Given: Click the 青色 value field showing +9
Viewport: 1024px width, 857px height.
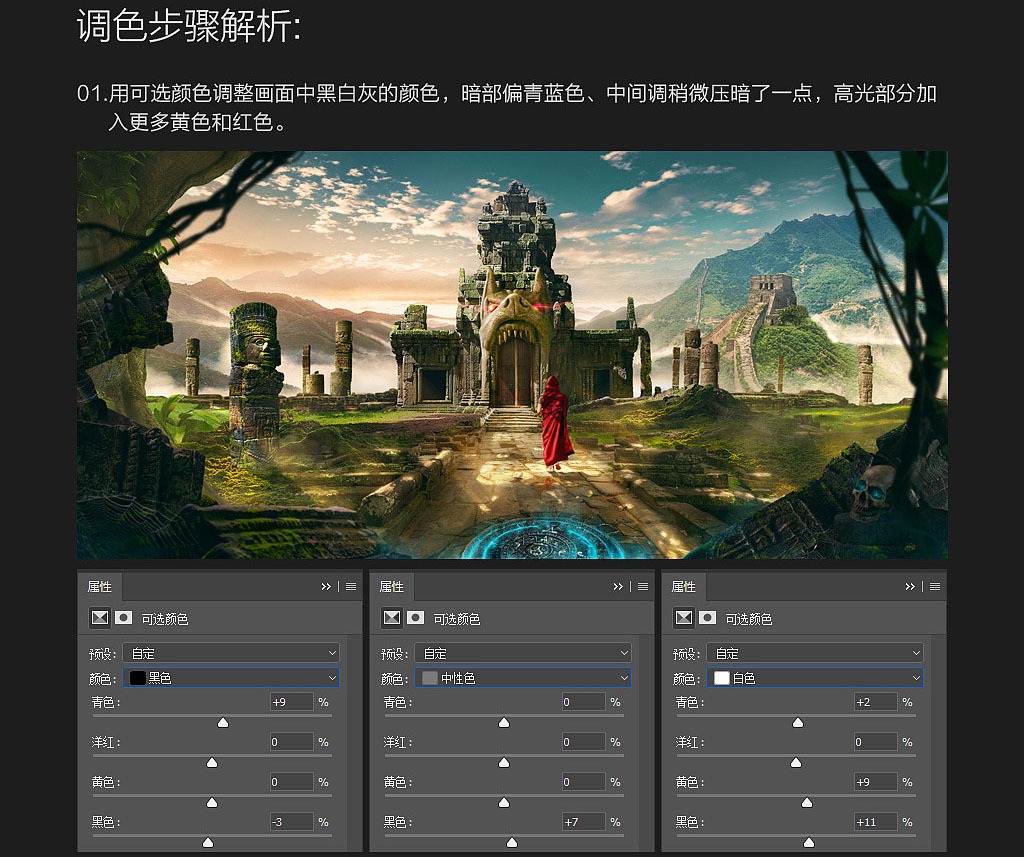Looking at the screenshot, I should click(x=291, y=702).
